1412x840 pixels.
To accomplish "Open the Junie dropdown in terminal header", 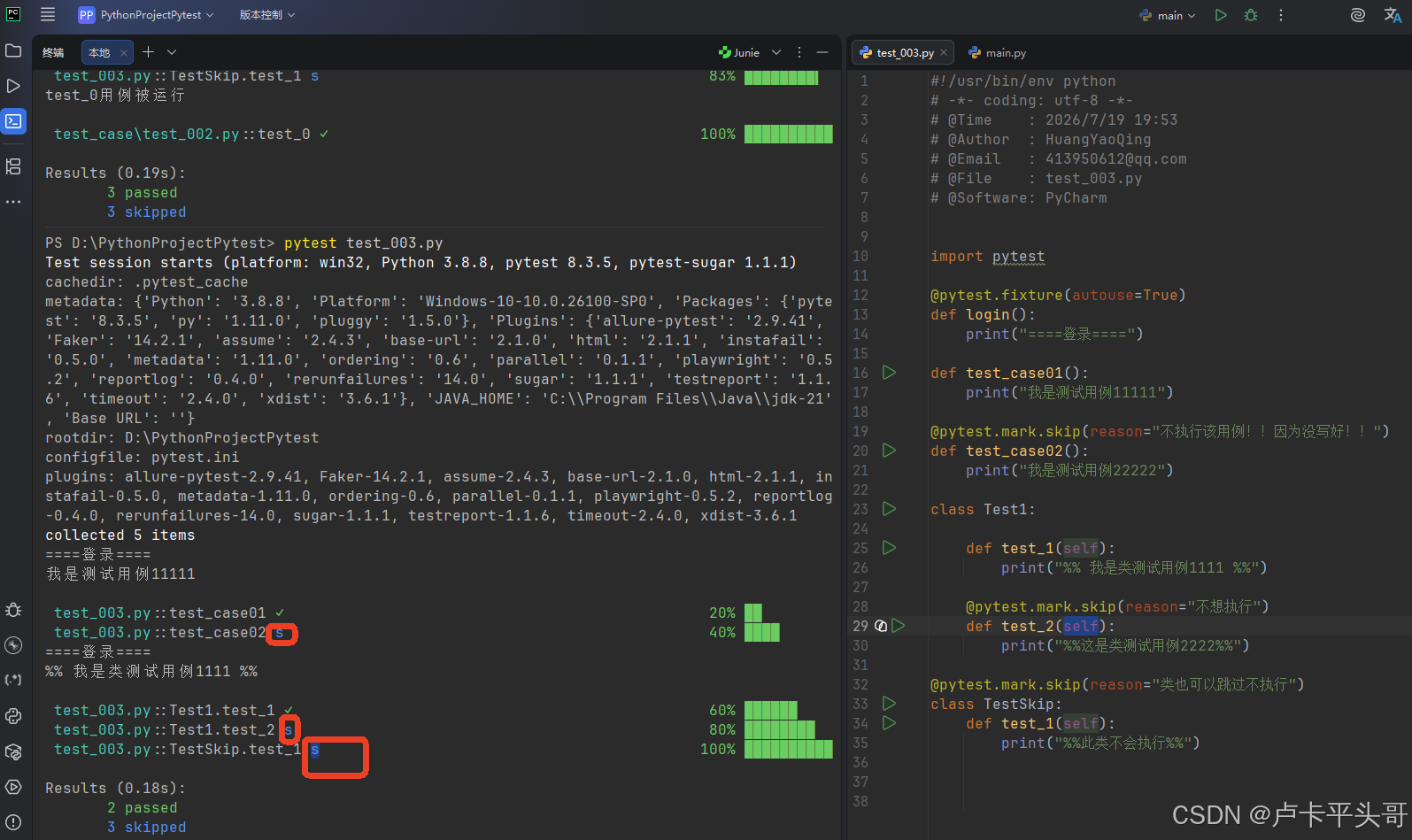I will tap(776, 52).
